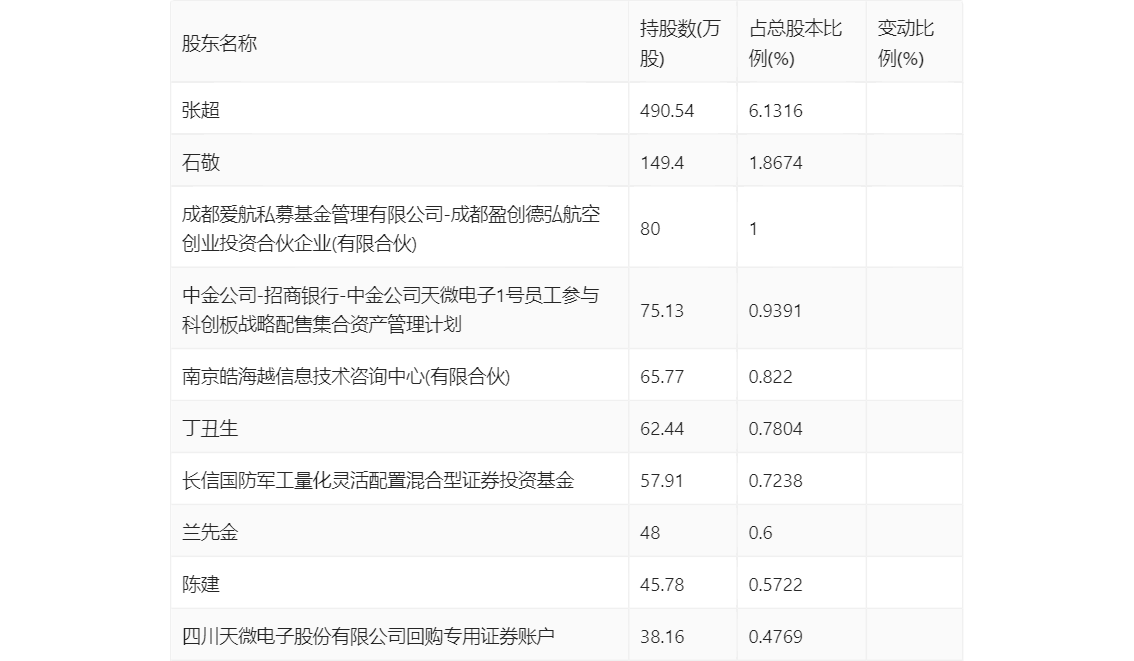Select shareholder name 丁丑生
The height and width of the screenshot is (661, 1134).
point(210,428)
